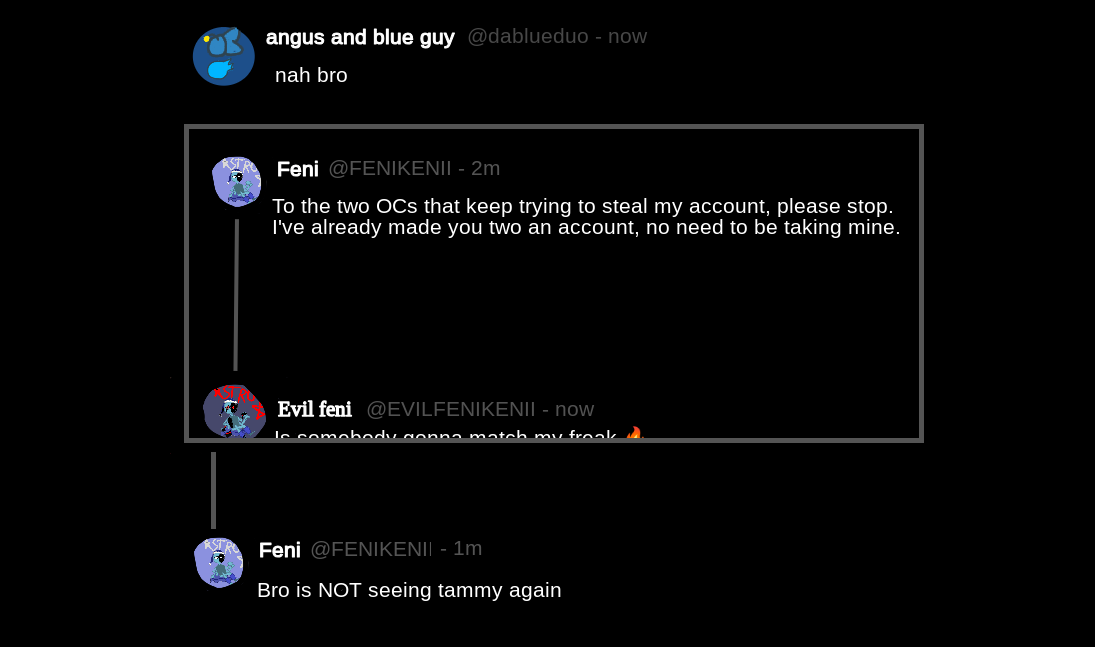The width and height of the screenshot is (1095, 647).
Task: Open Evil feni's red-scribbled avatar
Action: (234, 411)
